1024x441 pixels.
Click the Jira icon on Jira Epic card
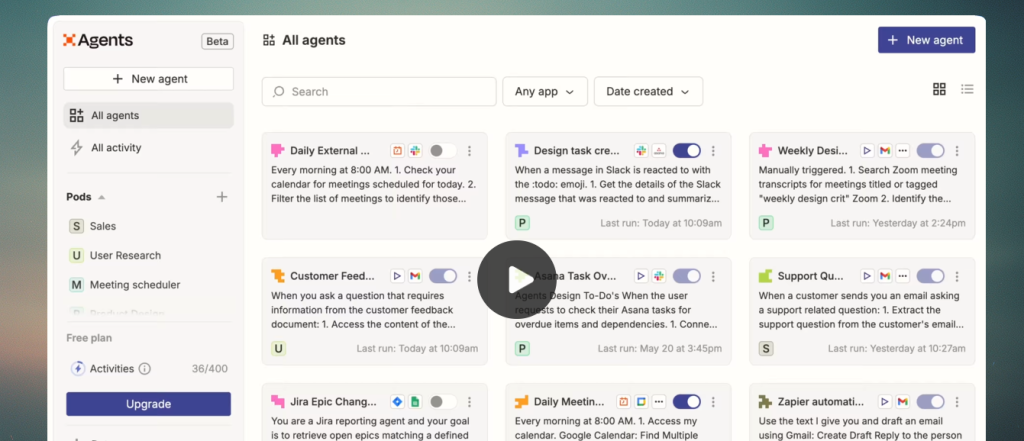397,402
